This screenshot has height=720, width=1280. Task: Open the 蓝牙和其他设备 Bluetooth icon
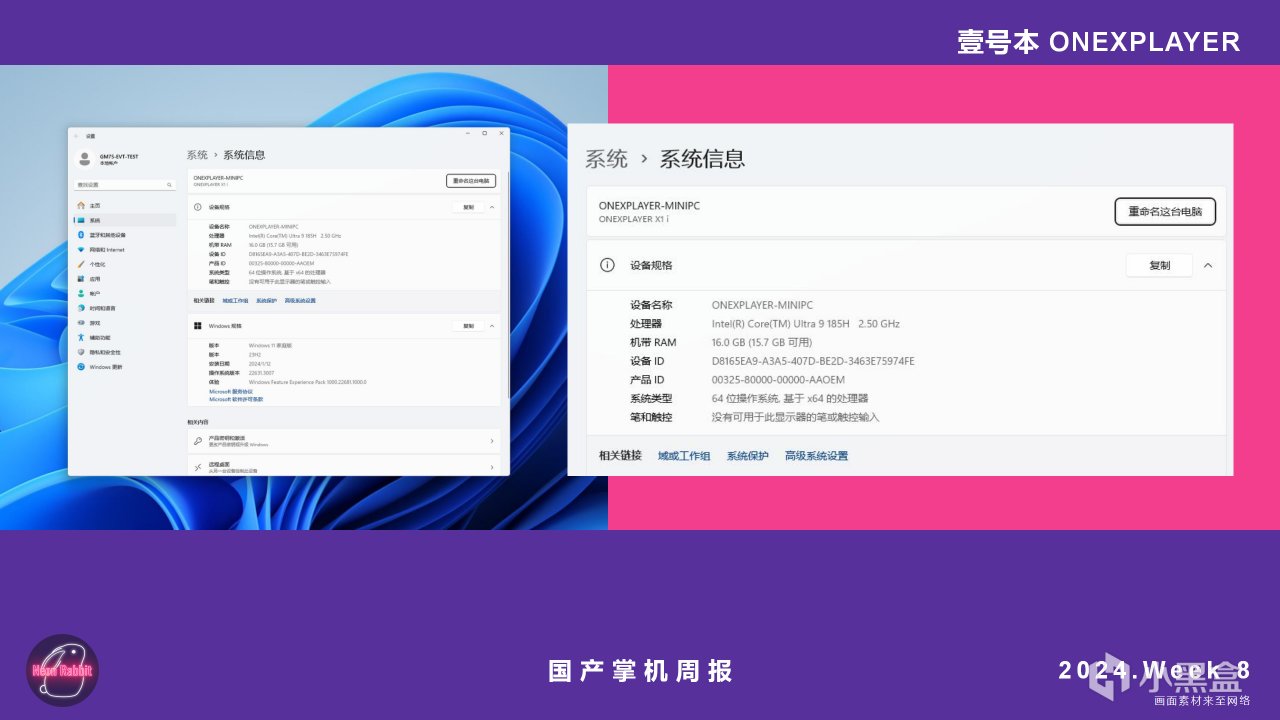tap(81, 235)
